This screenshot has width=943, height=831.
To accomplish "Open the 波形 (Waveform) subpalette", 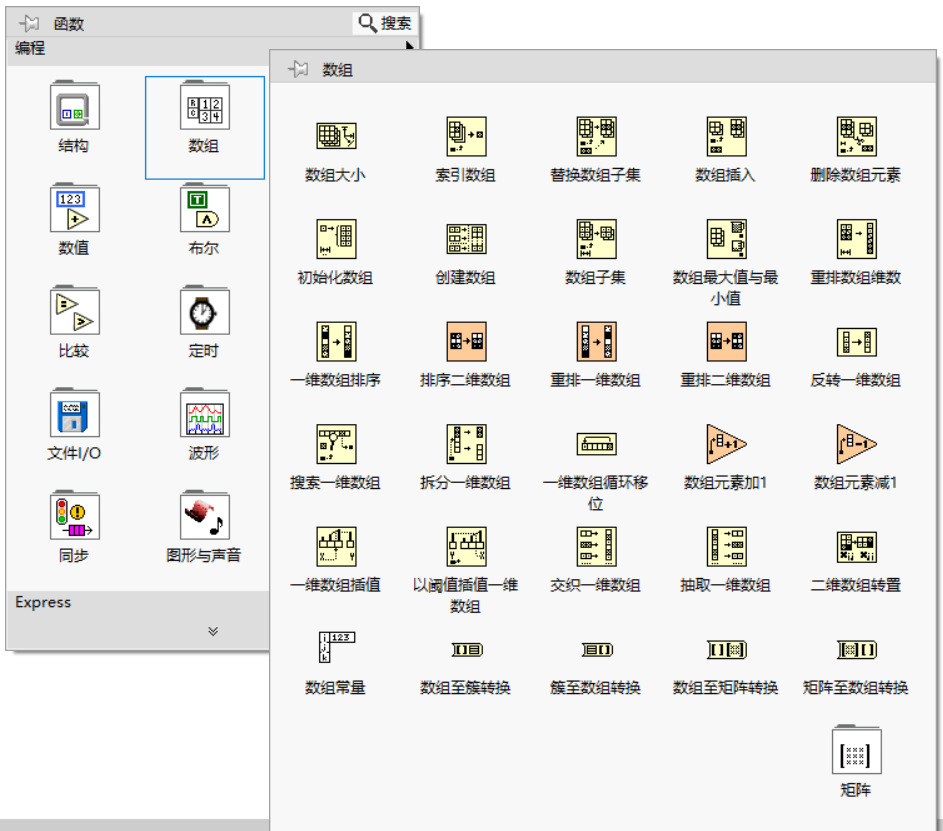I will tap(204, 414).
